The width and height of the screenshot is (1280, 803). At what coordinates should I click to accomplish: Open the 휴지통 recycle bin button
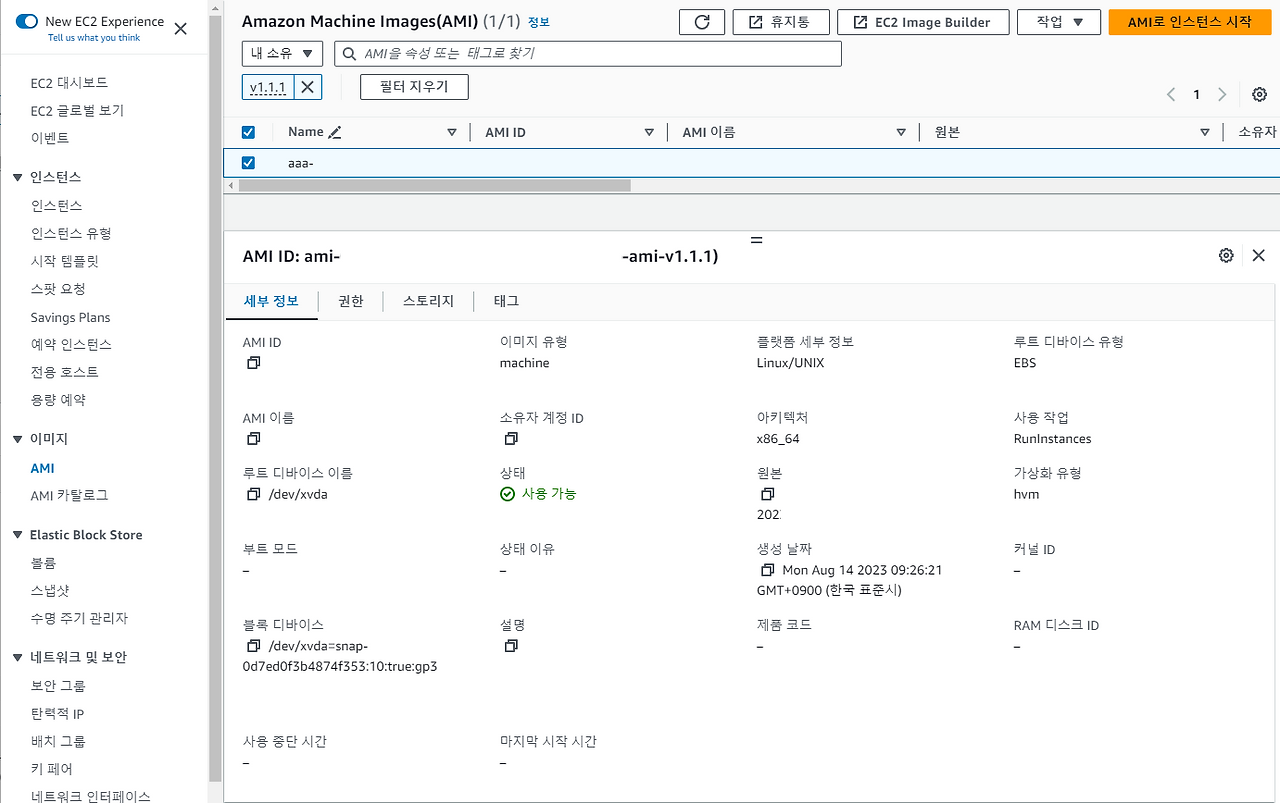click(x=780, y=22)
